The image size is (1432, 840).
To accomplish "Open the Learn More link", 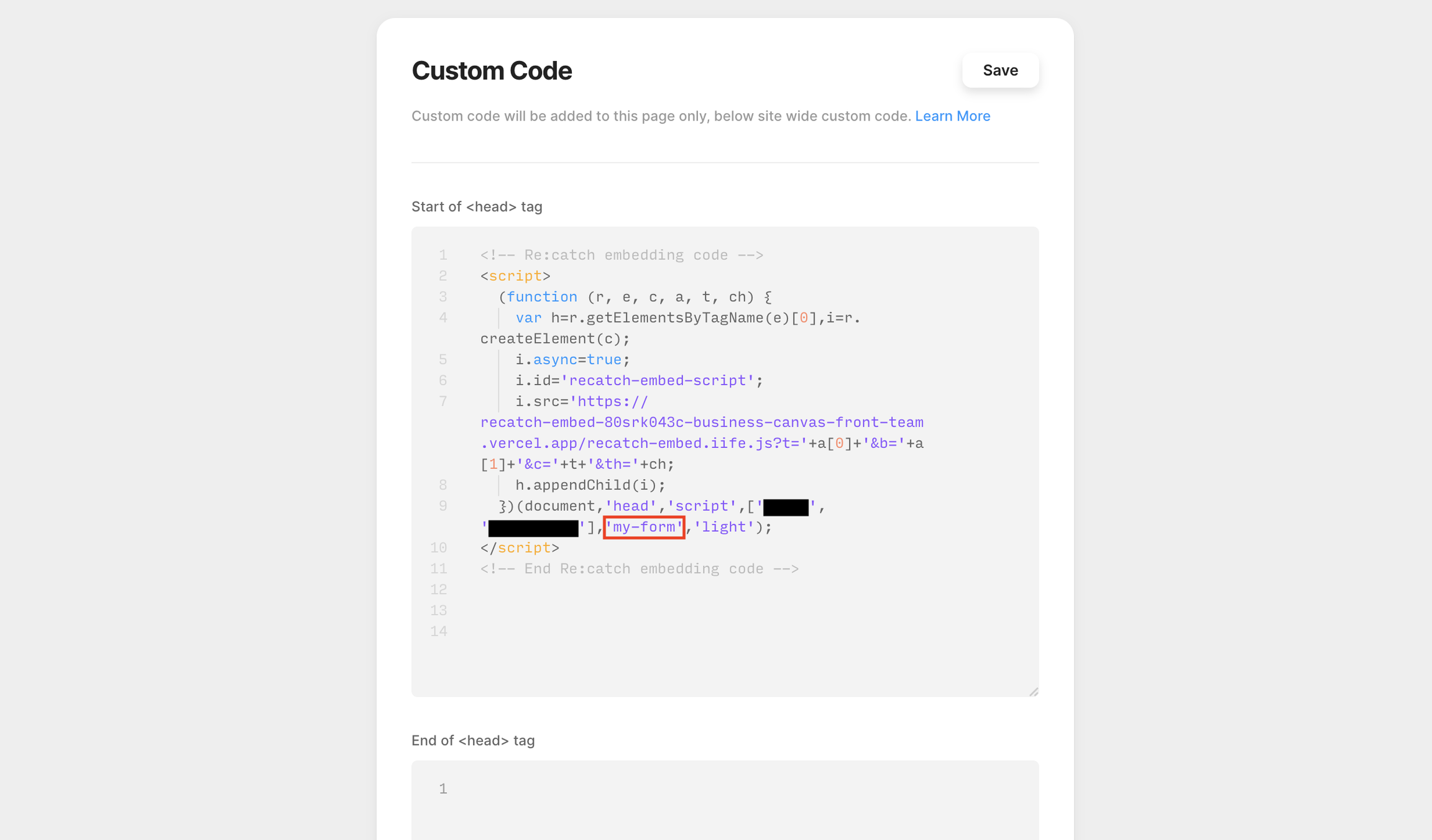I will 952,116.
